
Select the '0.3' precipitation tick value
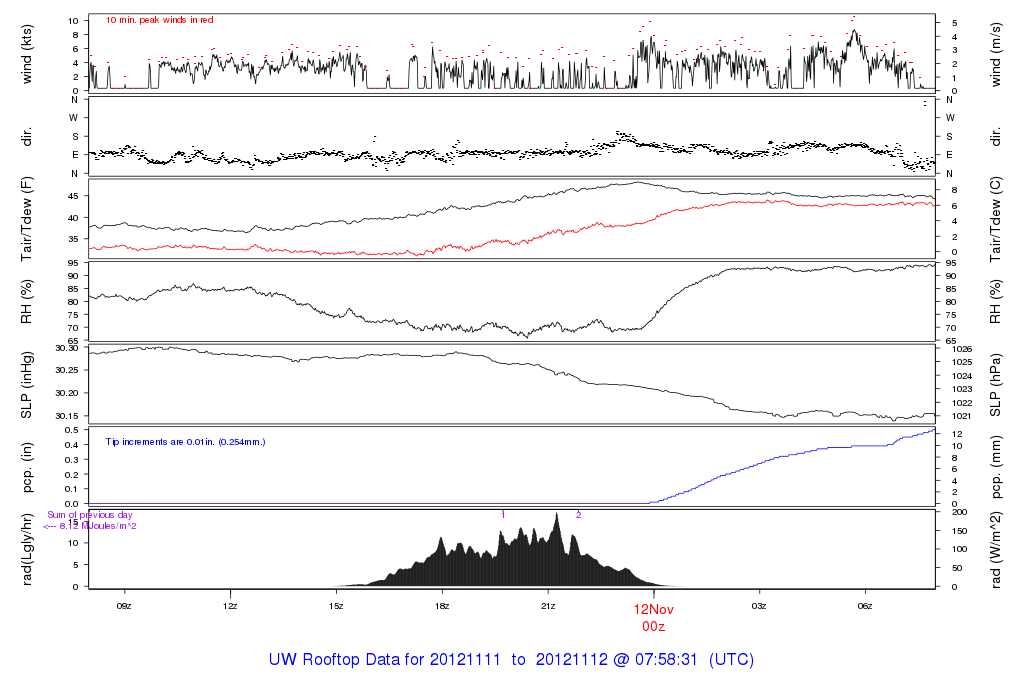[x=72, y=460]
